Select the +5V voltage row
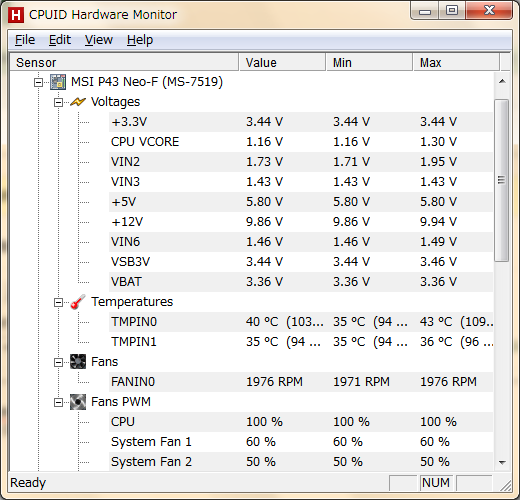This screenshot has width=520, height=500. point(301,202)
